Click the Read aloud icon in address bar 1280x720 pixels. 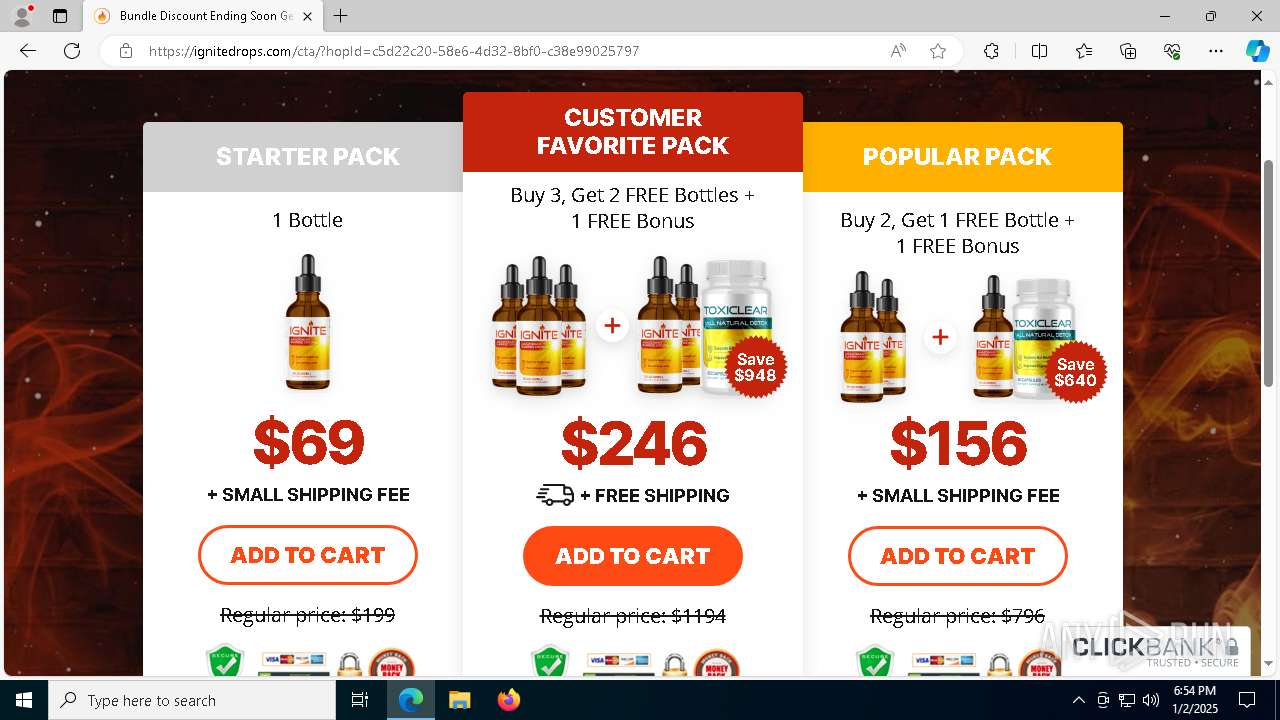[898, 51]
